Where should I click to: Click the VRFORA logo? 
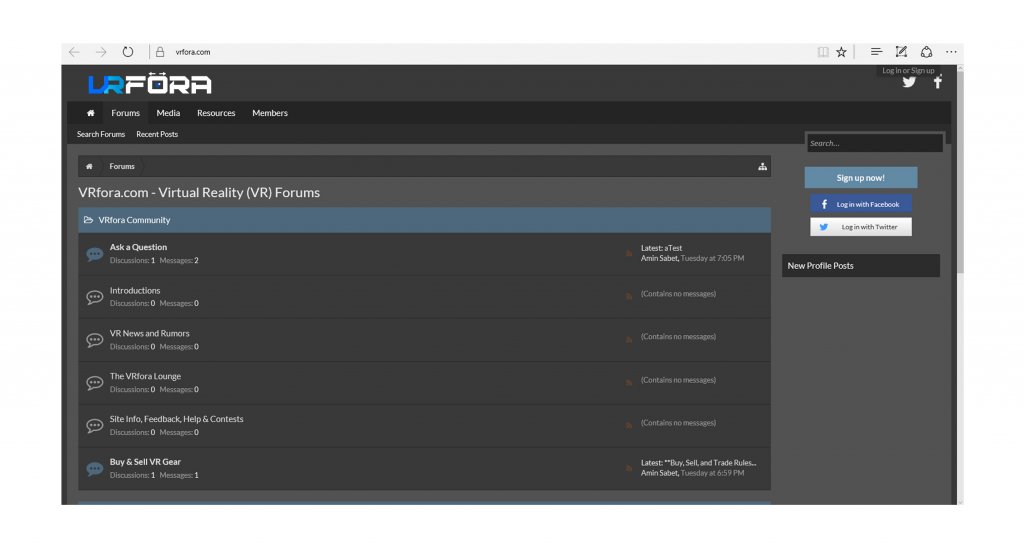coord(150,84)
